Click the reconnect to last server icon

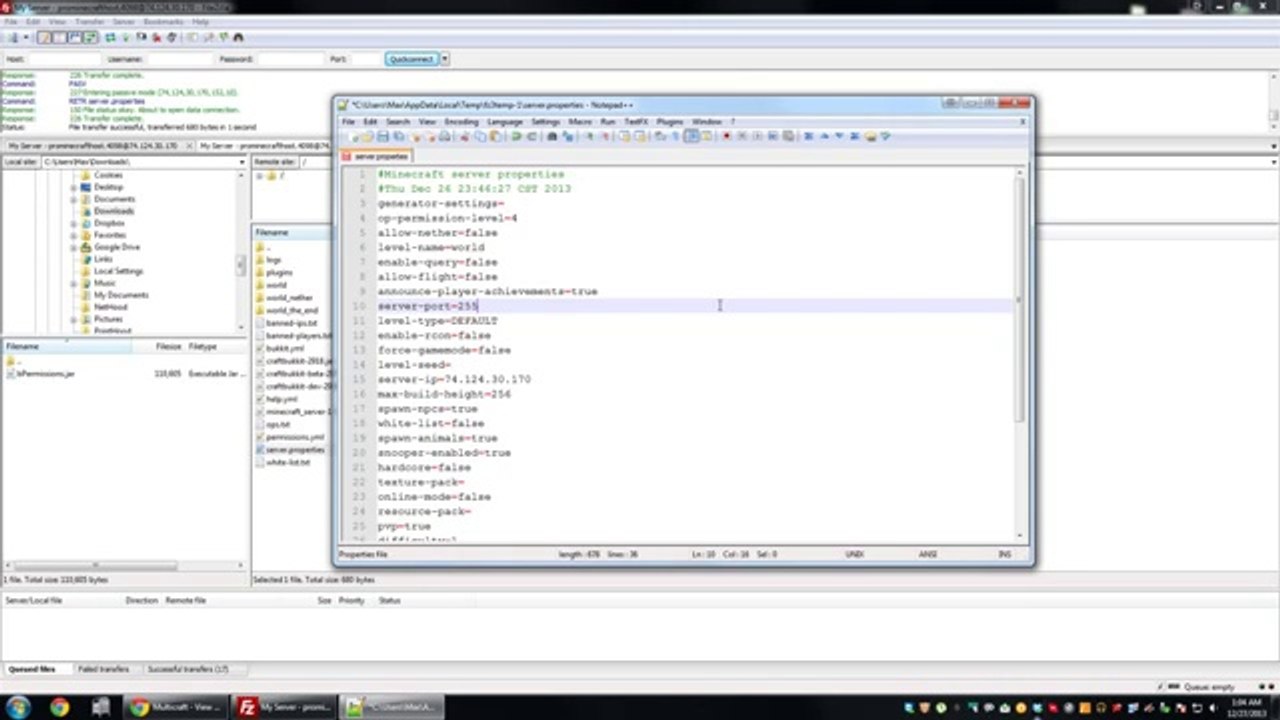tap(172, 37)
